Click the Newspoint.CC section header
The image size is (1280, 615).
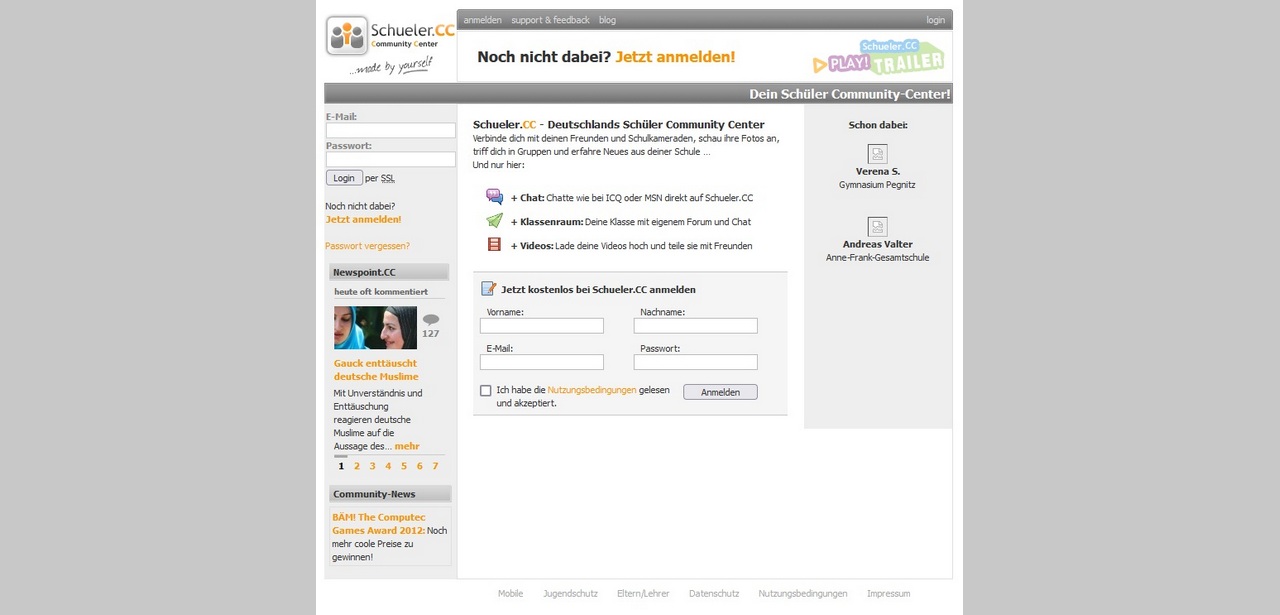(389, 272)
